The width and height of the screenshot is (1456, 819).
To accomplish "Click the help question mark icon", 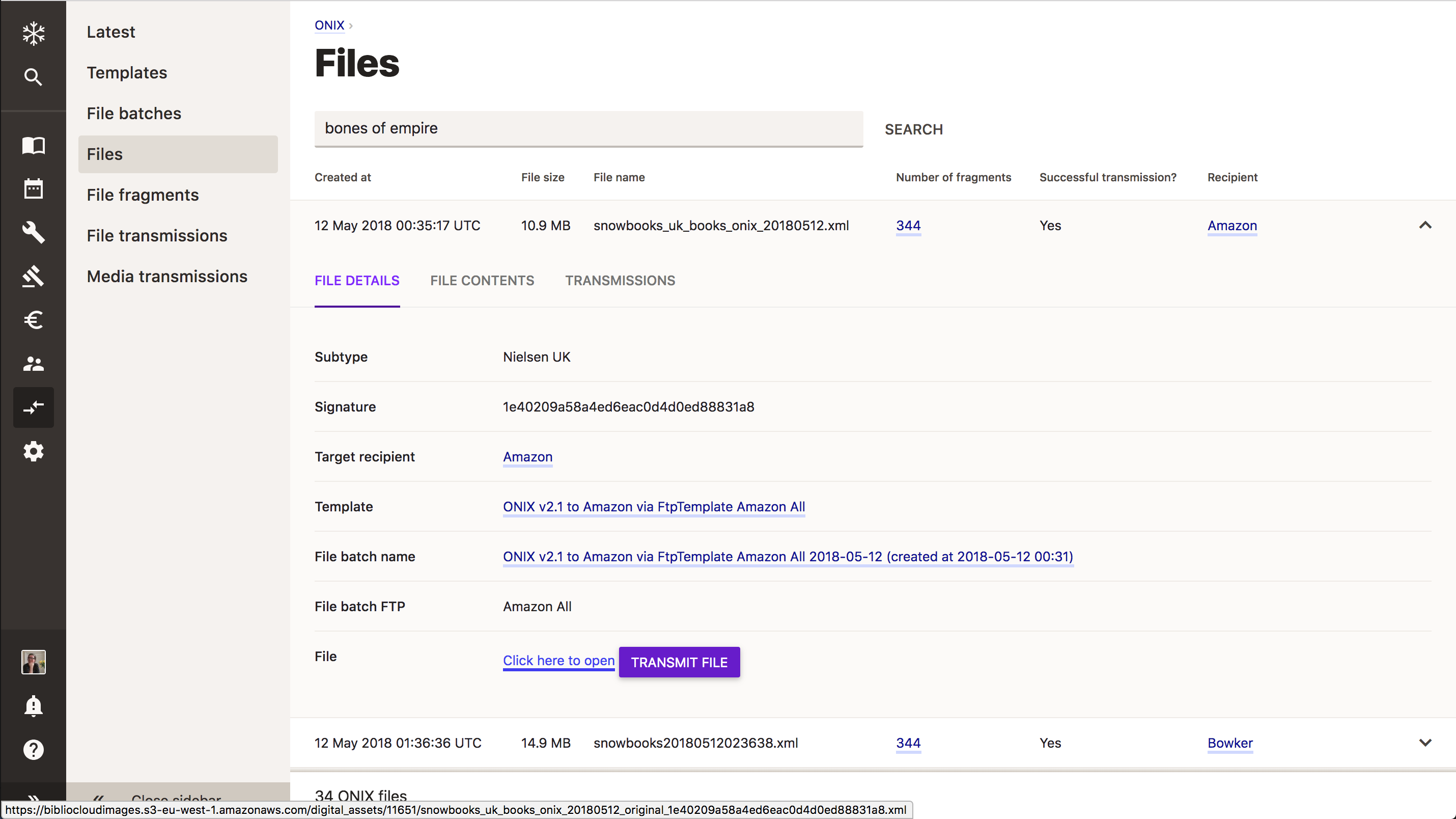I will coord(34,749).
